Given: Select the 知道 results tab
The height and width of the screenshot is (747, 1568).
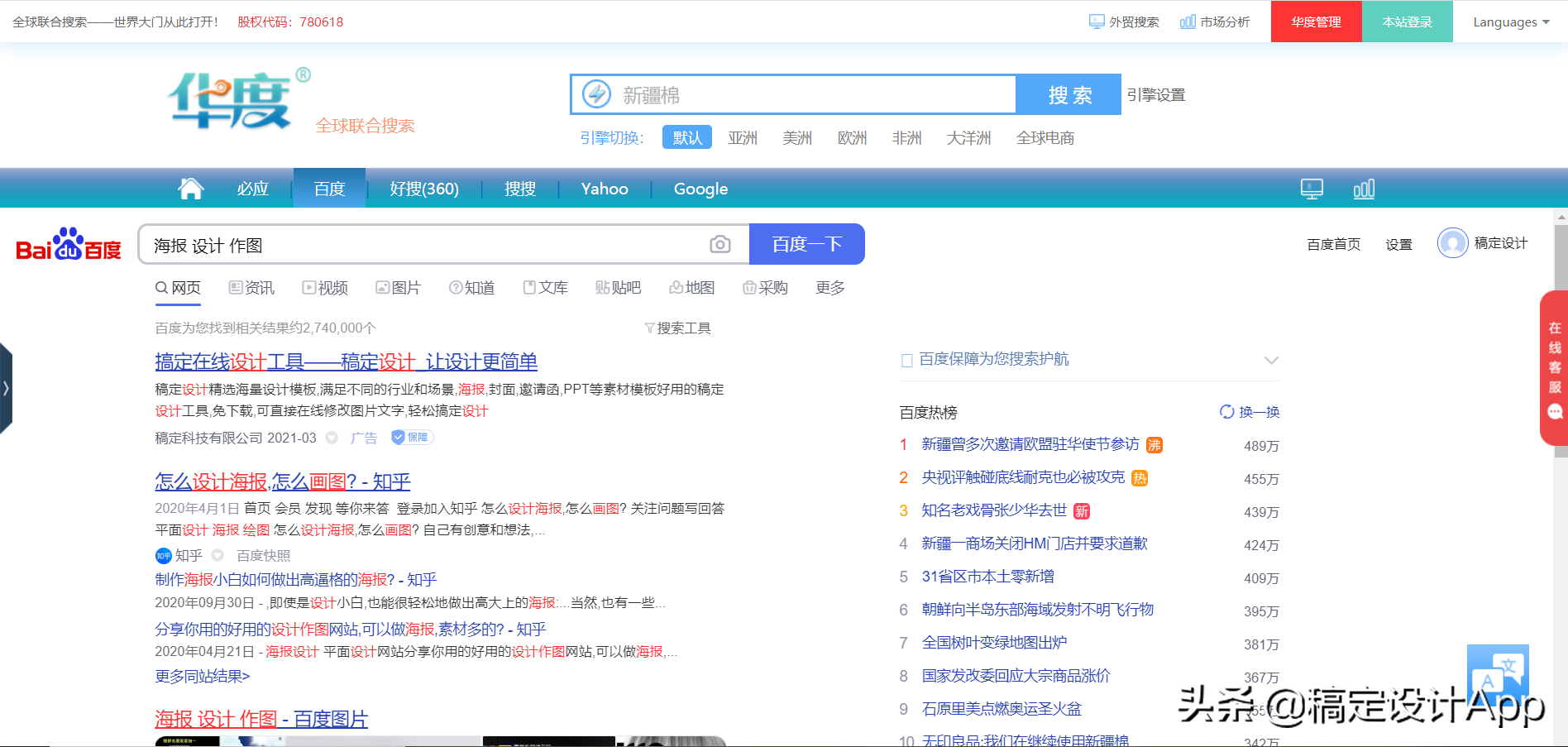Looking at the screenshot, I should (x=471, y=288).
